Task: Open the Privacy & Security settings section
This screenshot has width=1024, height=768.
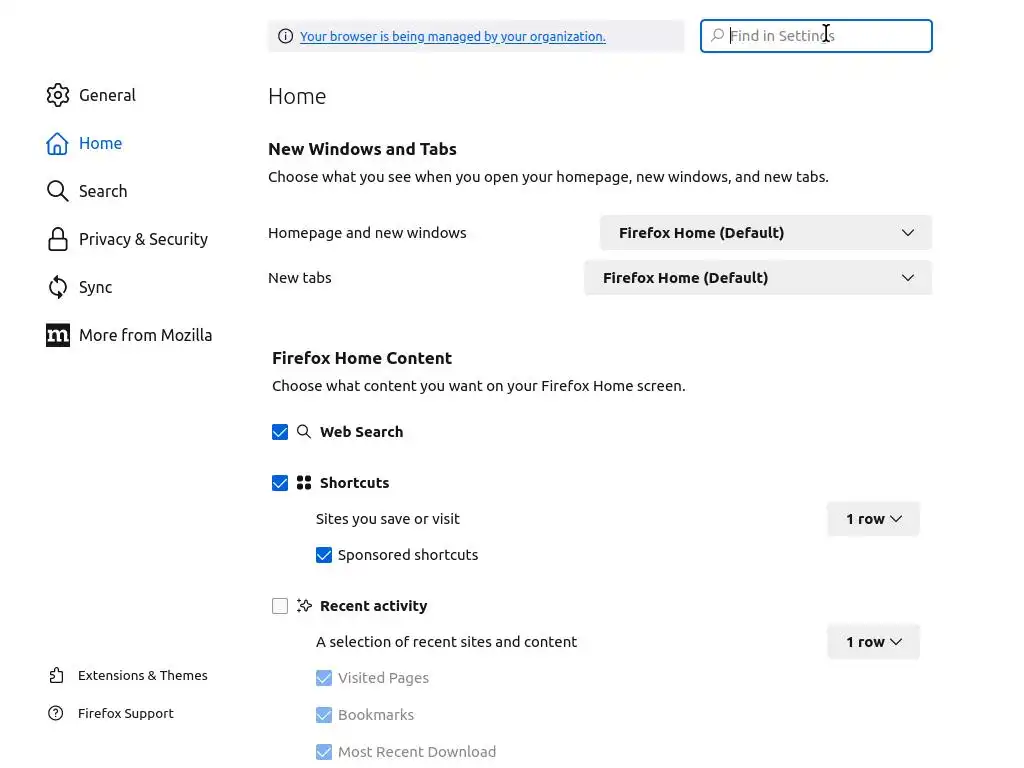Action: click(143, 239)
